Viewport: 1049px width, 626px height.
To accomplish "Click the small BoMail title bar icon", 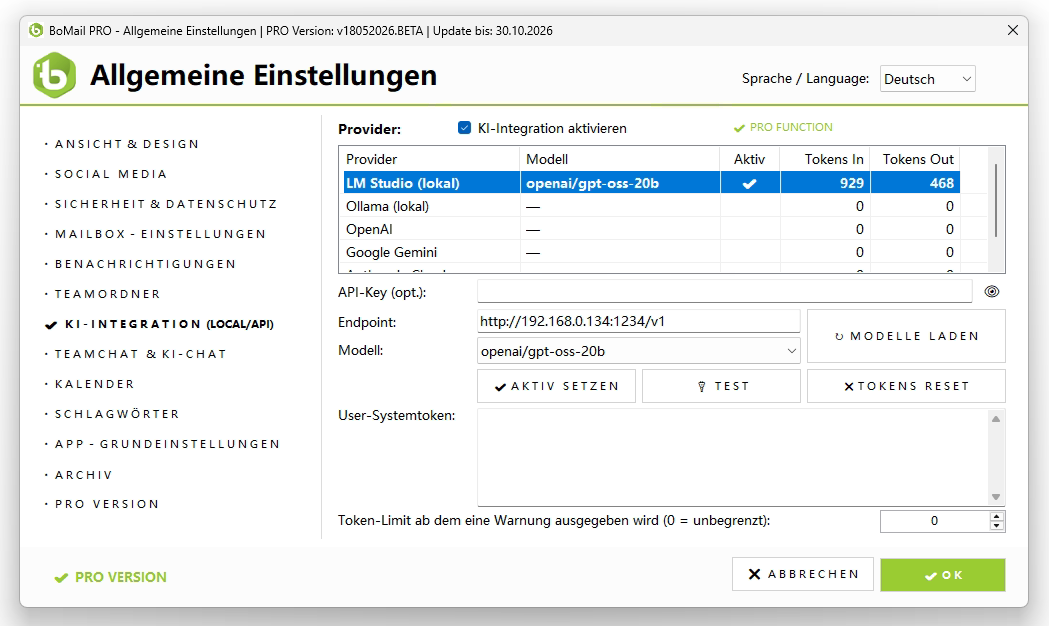I will pos(36,30).
